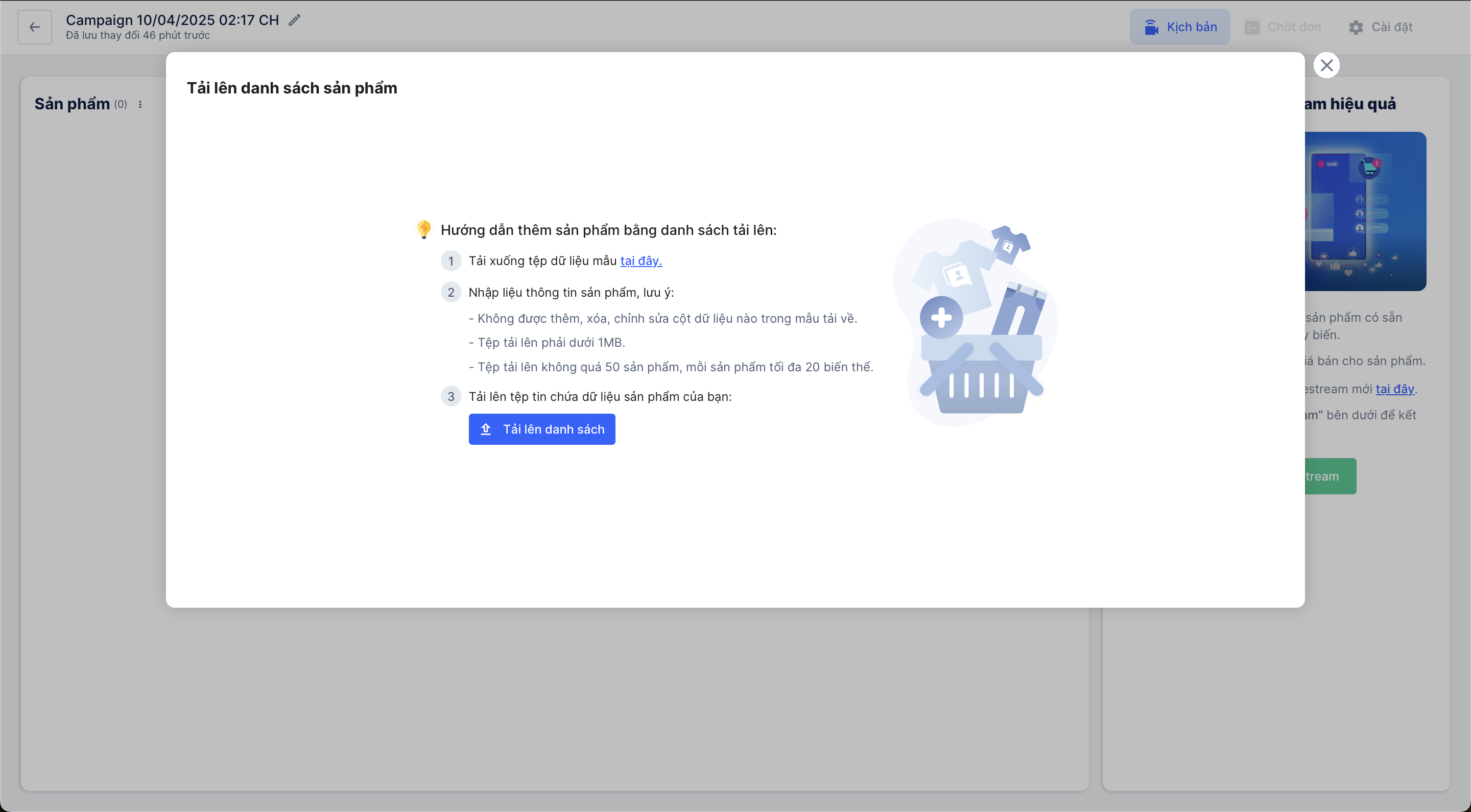Click the back arrow button
This screenshot has width=1471, height=812.
pyautogui.click(x=34, y=27)
